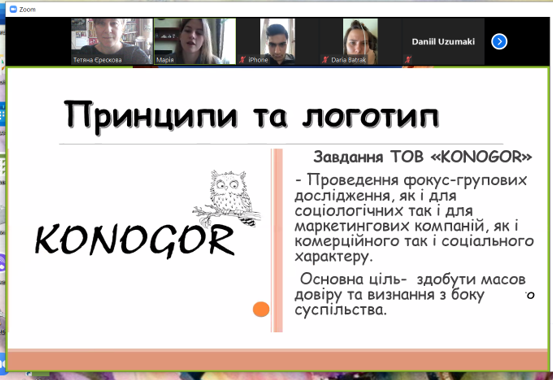
Task: Click the Zoom logo in title bar
Action: tap(13, 9)
